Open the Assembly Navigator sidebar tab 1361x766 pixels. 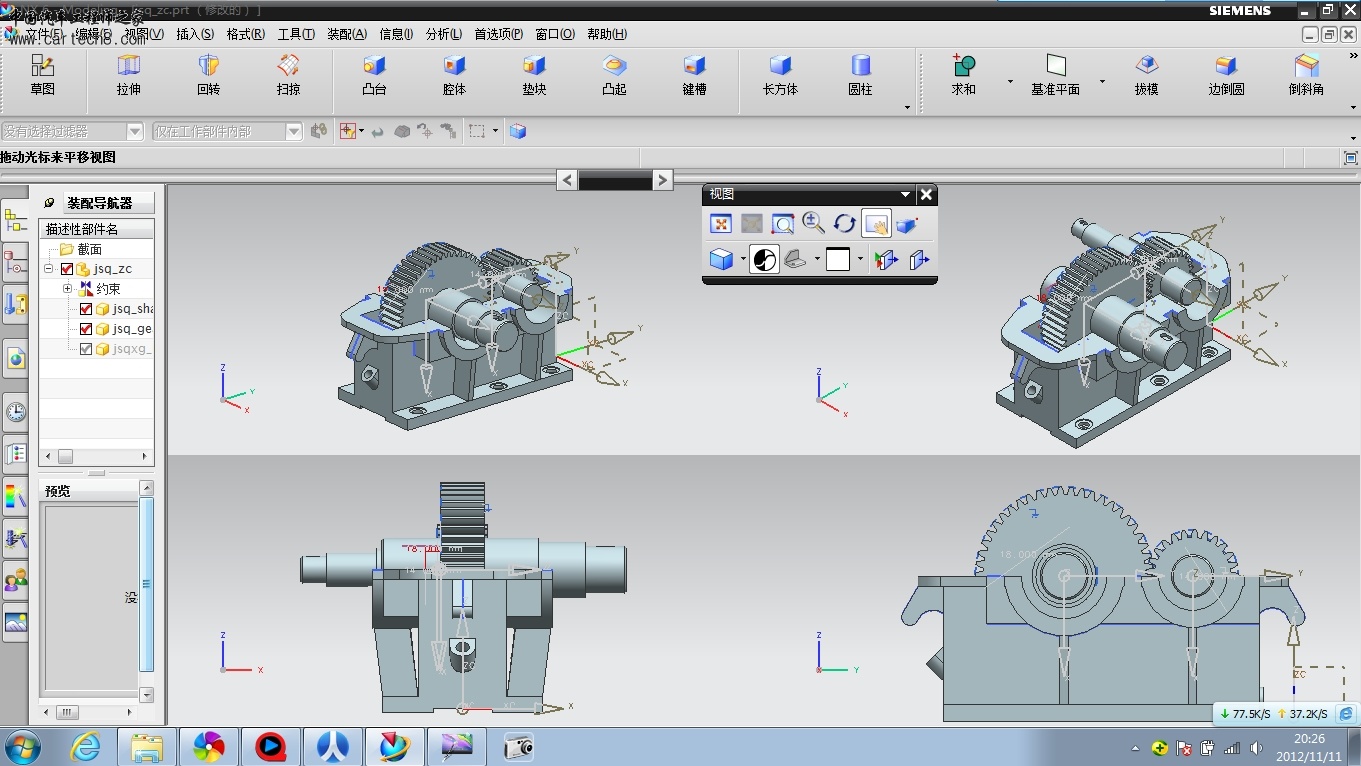pos(15,221)
